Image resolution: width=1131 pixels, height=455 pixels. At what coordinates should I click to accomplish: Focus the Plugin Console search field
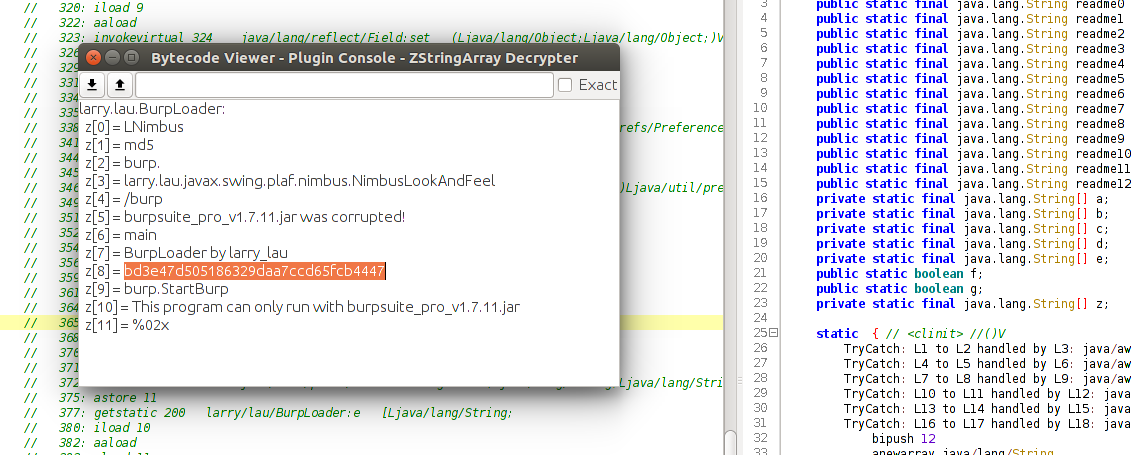pyautogui.click(x=344, y=85)
